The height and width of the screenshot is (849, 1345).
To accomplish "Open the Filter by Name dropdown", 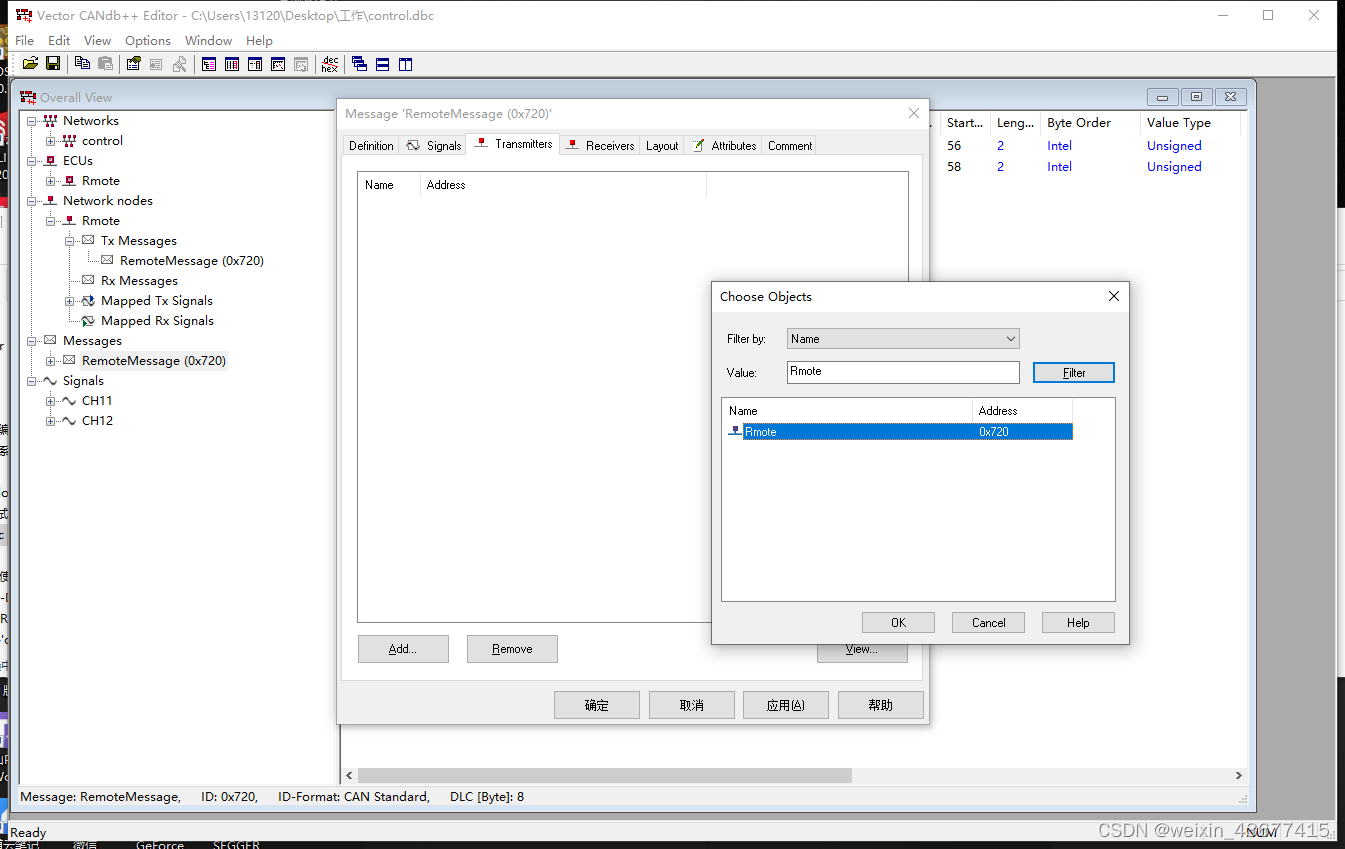I will pos(903,339).
